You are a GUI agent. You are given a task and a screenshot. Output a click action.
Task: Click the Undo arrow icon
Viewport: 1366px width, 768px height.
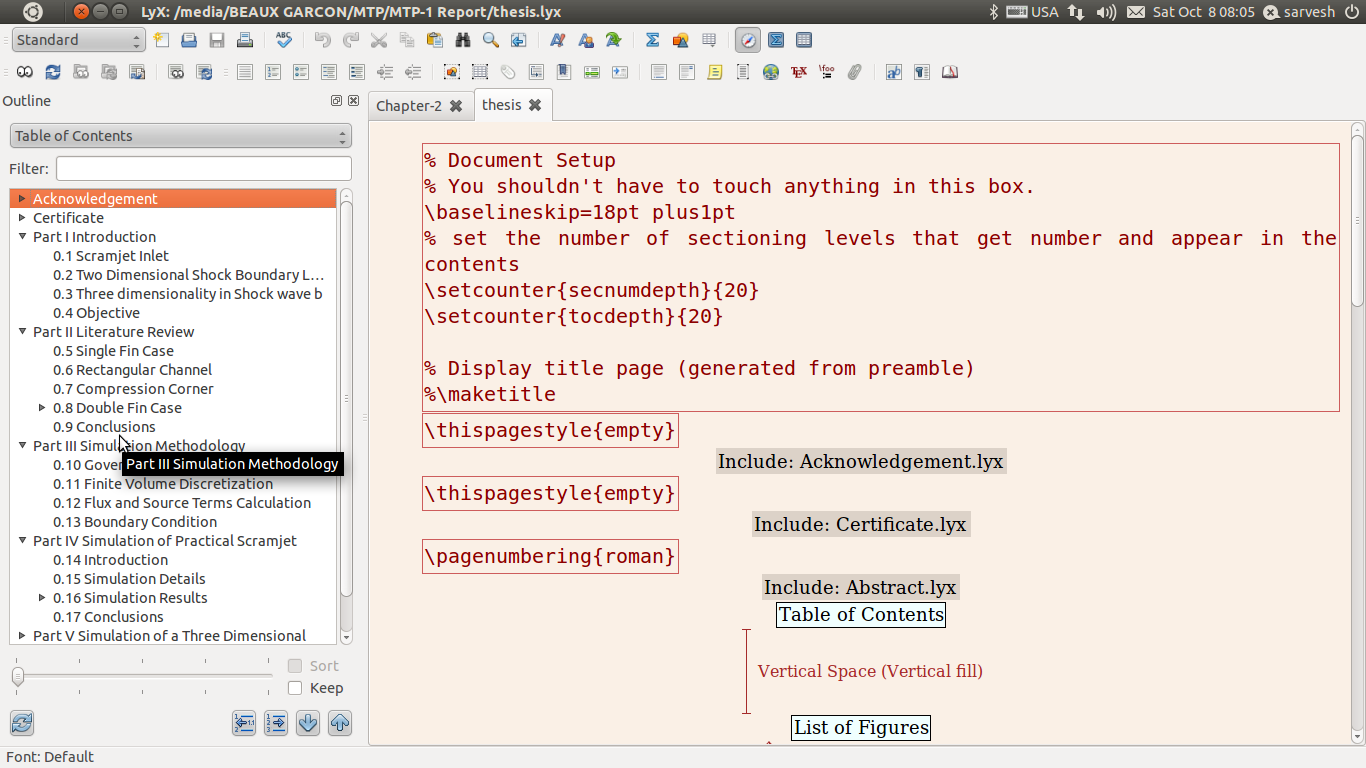click(x=322, y=40)
